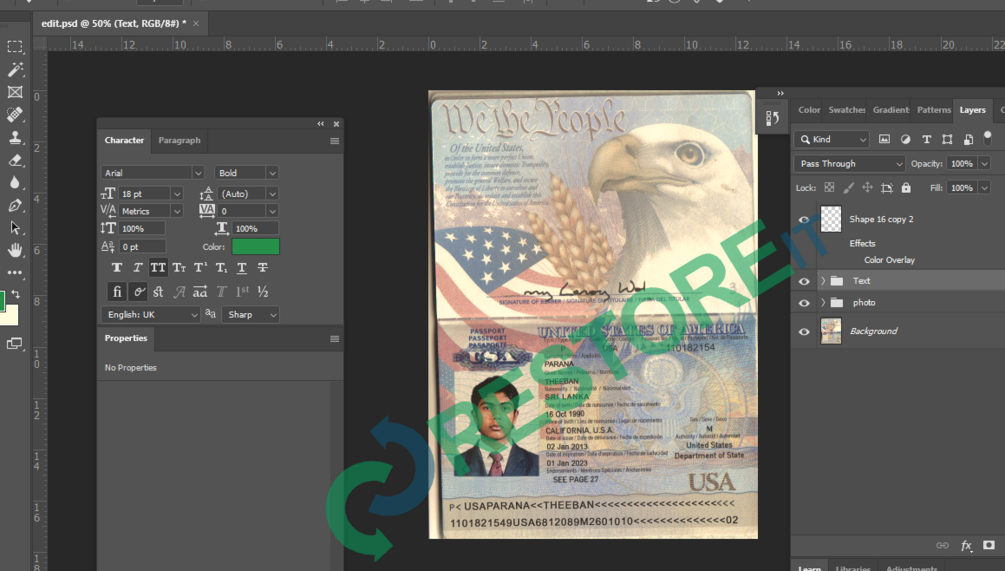This screenshot has height=571, width=1005.
Task: Lock position of the layer
Action: 867,188
